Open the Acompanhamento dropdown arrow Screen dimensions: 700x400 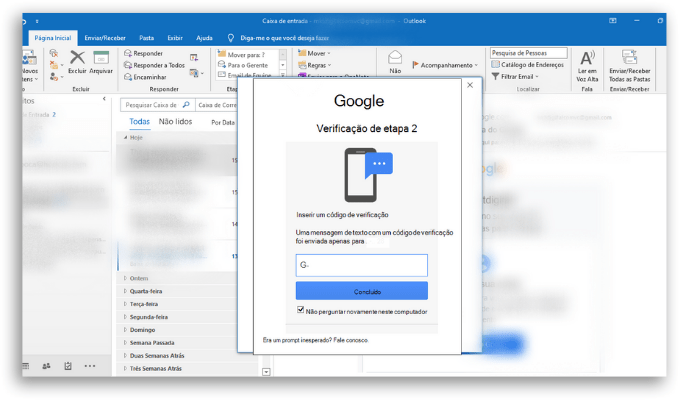tap(476, 65)
